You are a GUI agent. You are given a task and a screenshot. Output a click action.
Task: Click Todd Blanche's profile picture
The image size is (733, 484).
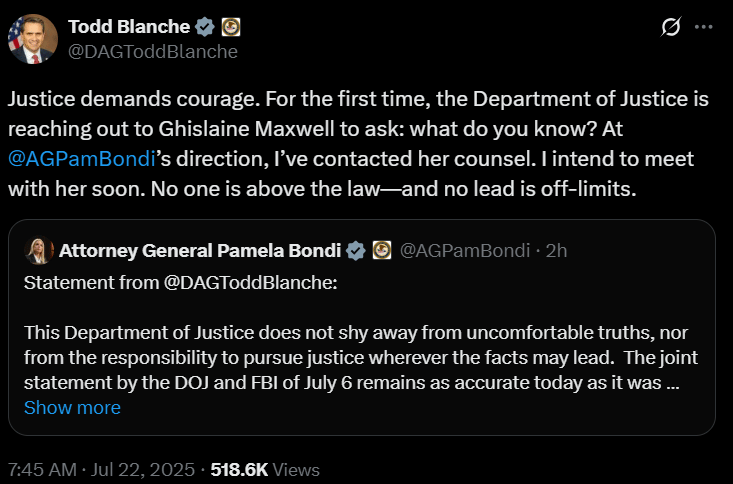[29, 39]
